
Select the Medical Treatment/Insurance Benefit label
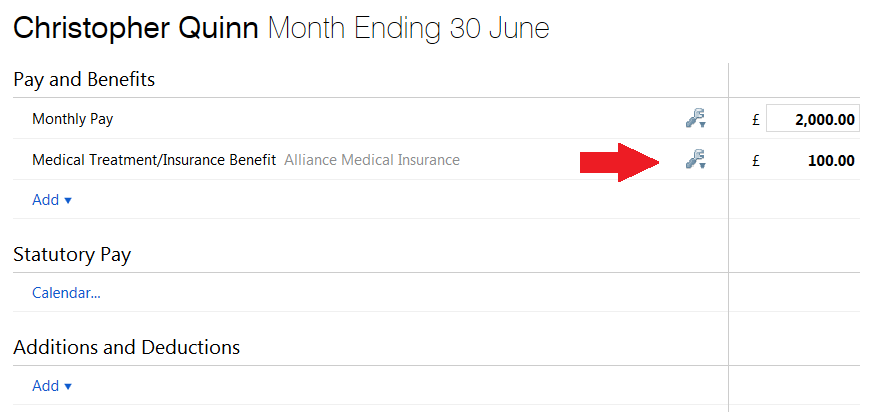pos(154,160)
